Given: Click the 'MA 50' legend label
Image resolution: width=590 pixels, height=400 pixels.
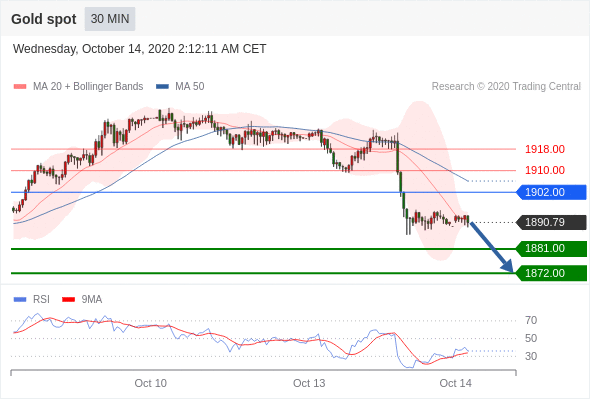Looking at the screenshot, I should [190, 87].
